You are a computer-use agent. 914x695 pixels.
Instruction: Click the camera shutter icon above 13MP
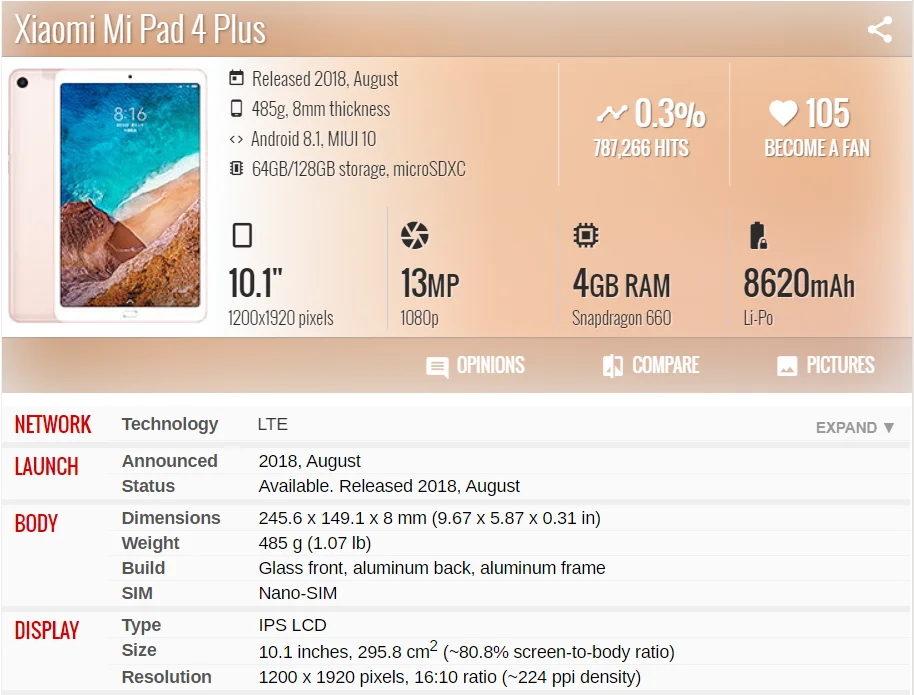(414, 236)
